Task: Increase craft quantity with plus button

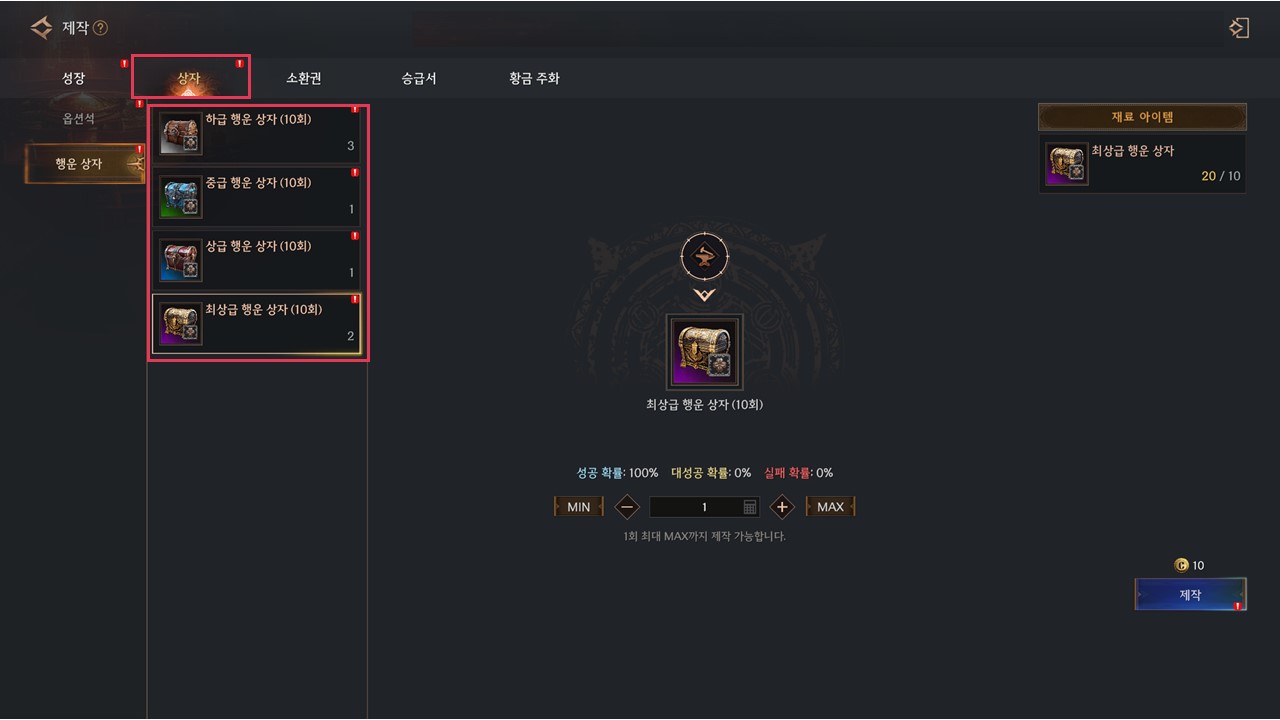Action: click(x=782, y=507)
